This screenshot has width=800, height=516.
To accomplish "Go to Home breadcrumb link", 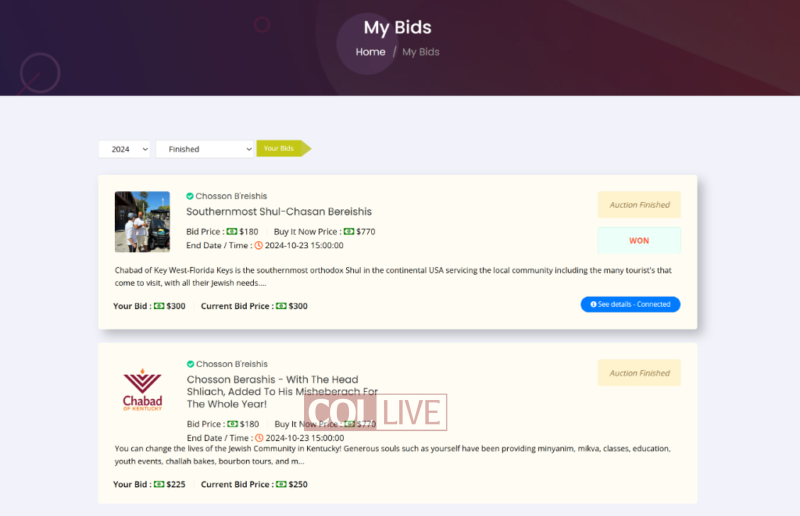I will 370,52.
